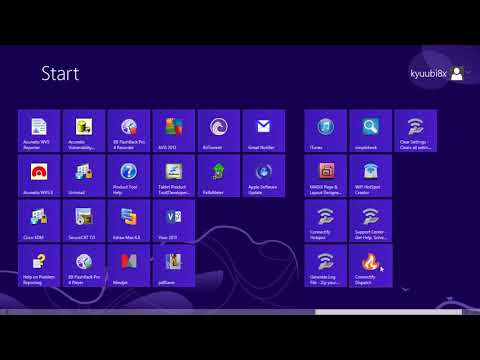Open BB FlashBack Pro 4 Recorder
Screen dimensions: 480x360
point(129,131)
